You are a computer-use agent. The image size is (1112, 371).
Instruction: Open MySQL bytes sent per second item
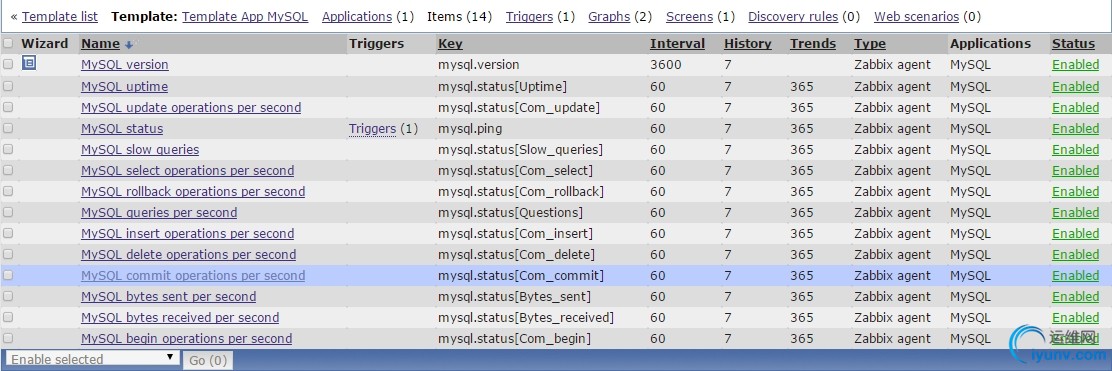pos(169,297)
